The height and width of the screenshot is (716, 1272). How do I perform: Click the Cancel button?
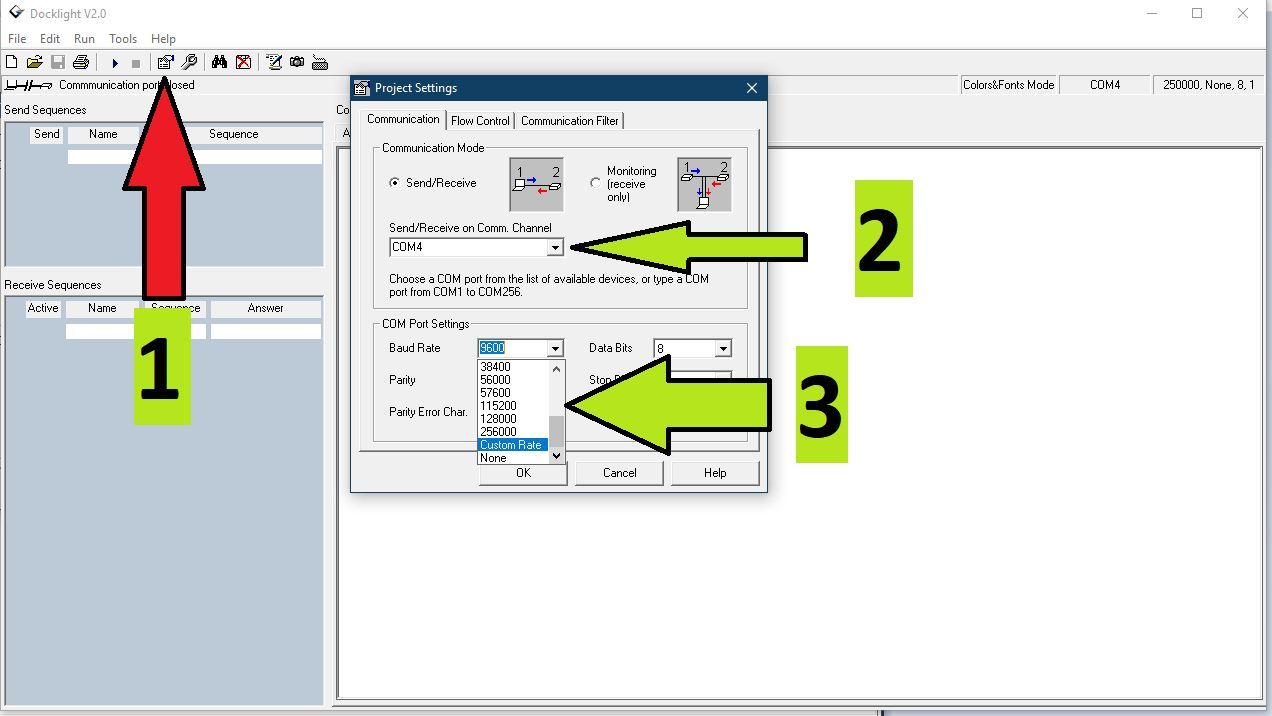click(619, 473)
